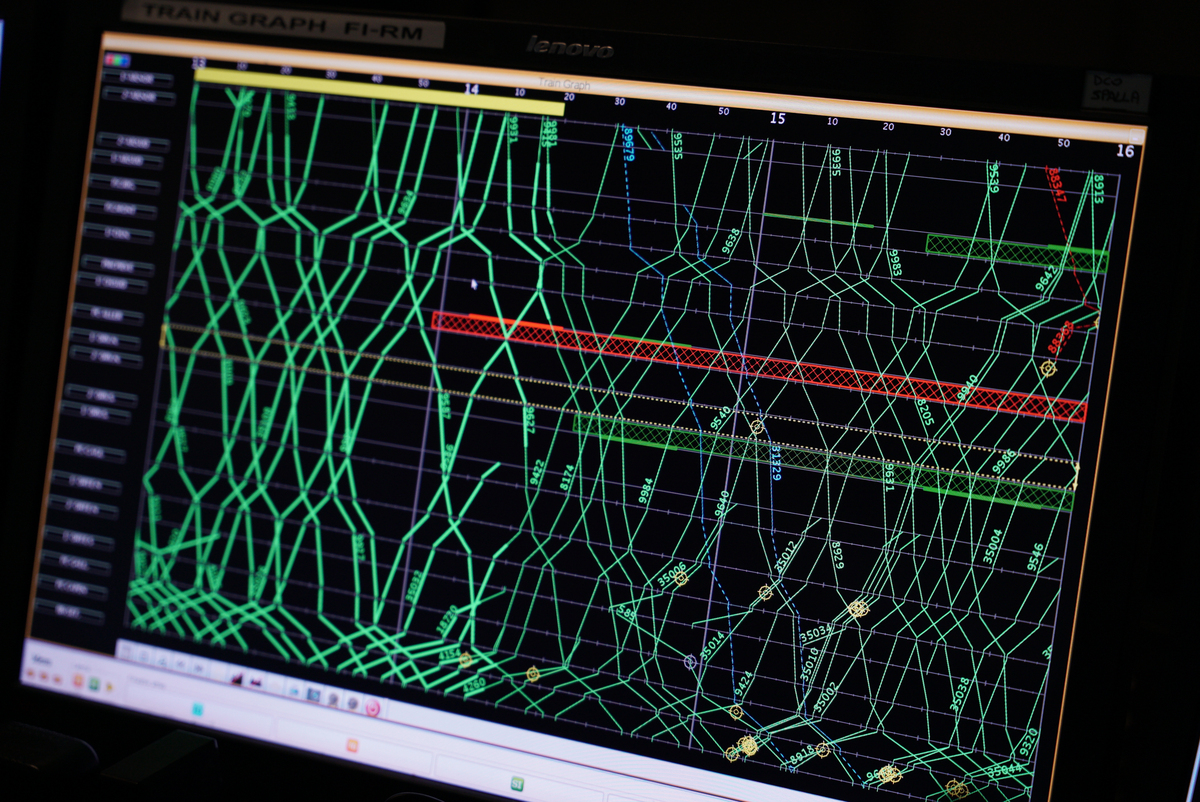Select train label 35004

coord(992,547)
